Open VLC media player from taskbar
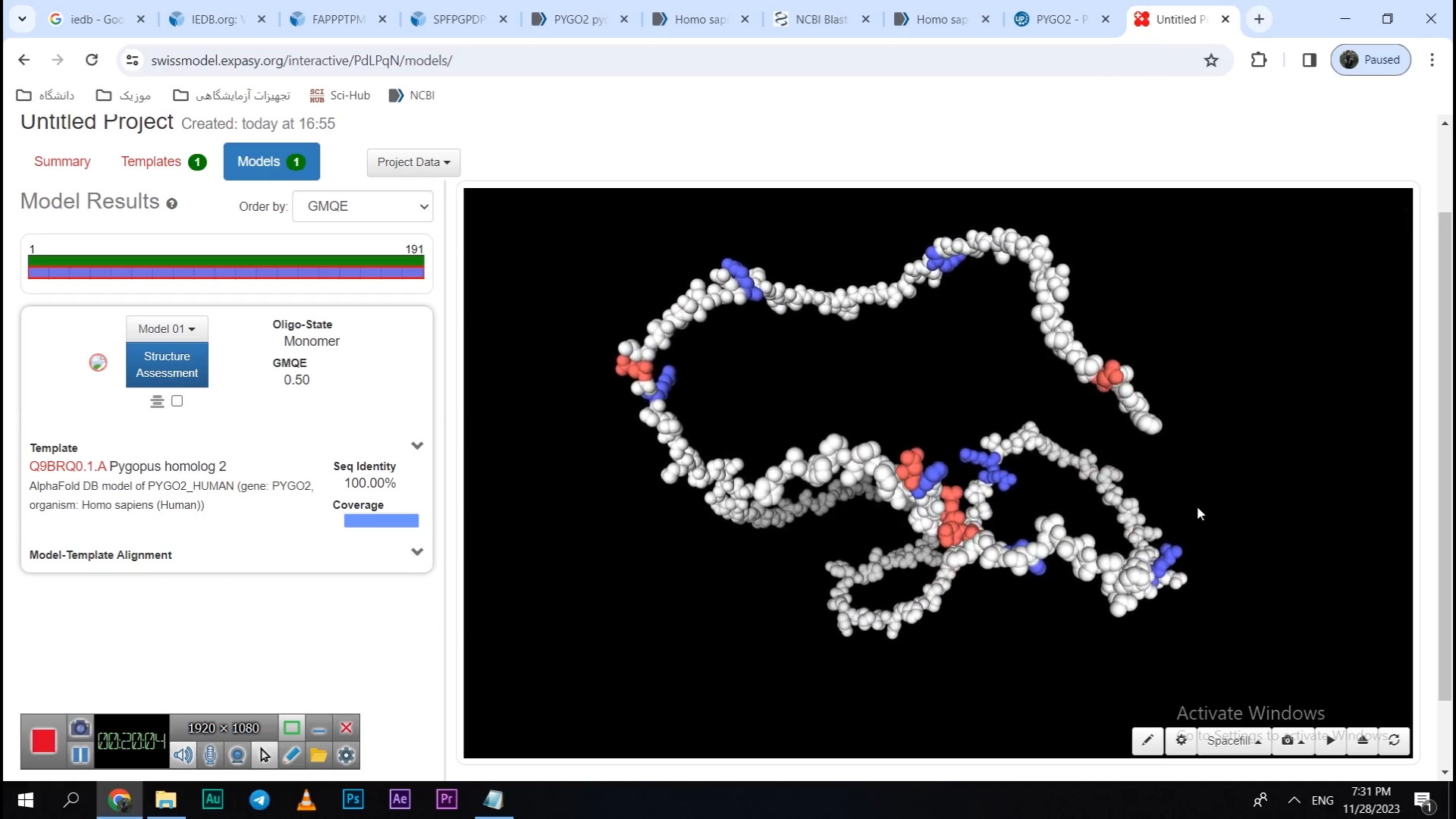This screenshot has width=1456, height=819. pos(306,799)
